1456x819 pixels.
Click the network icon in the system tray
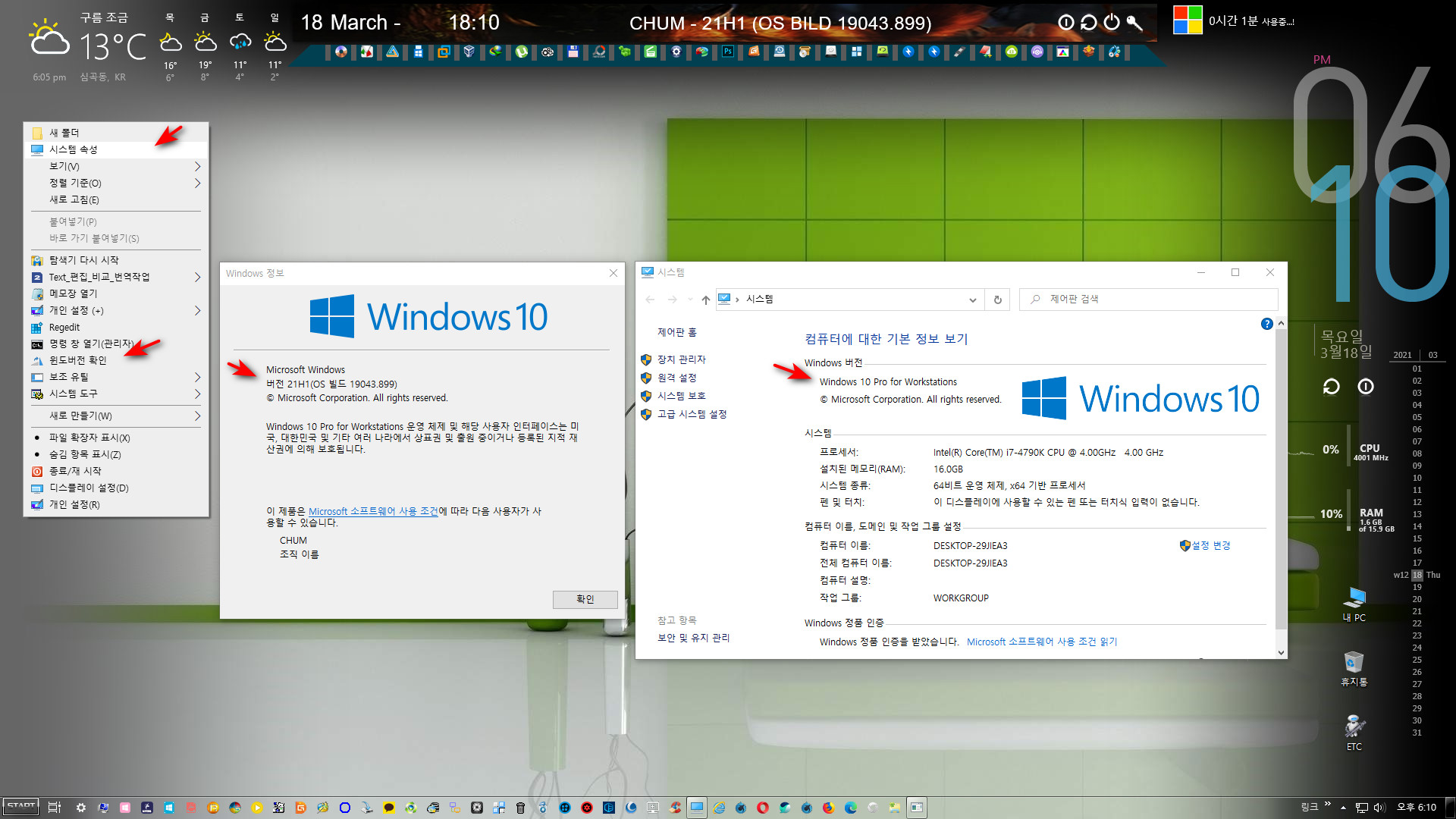[1362, 808]
